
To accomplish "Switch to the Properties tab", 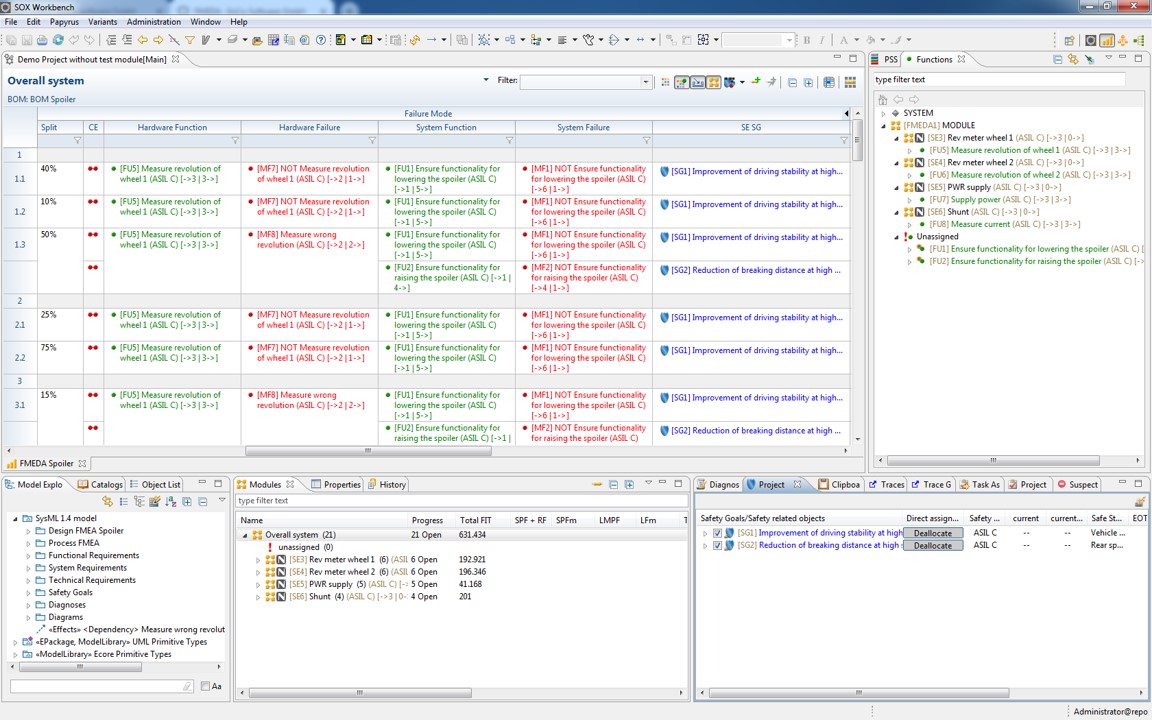I will [x=341, y=484].
